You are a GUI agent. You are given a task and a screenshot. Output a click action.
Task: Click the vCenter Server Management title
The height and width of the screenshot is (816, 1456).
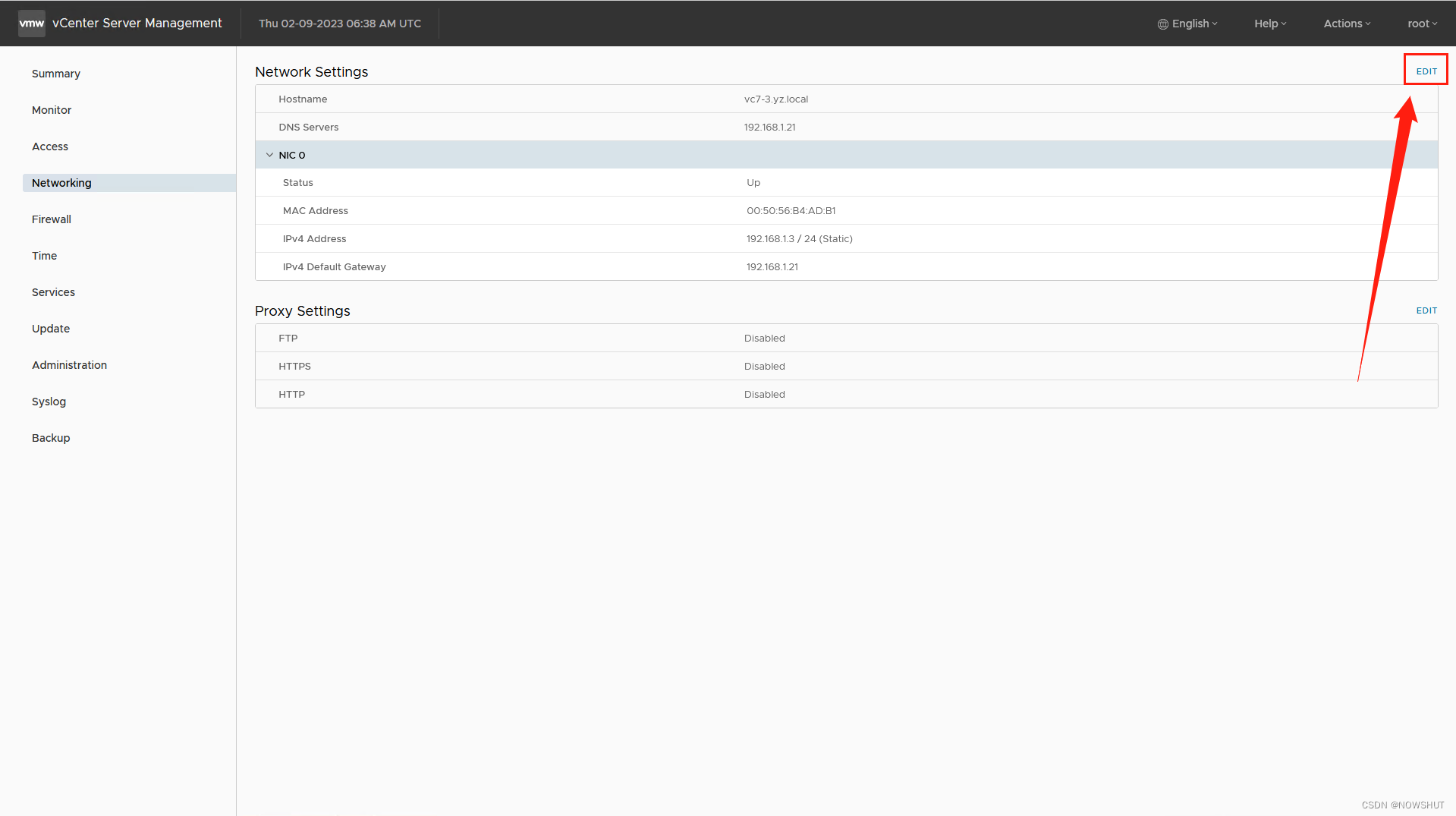click(x=137, y=23)
